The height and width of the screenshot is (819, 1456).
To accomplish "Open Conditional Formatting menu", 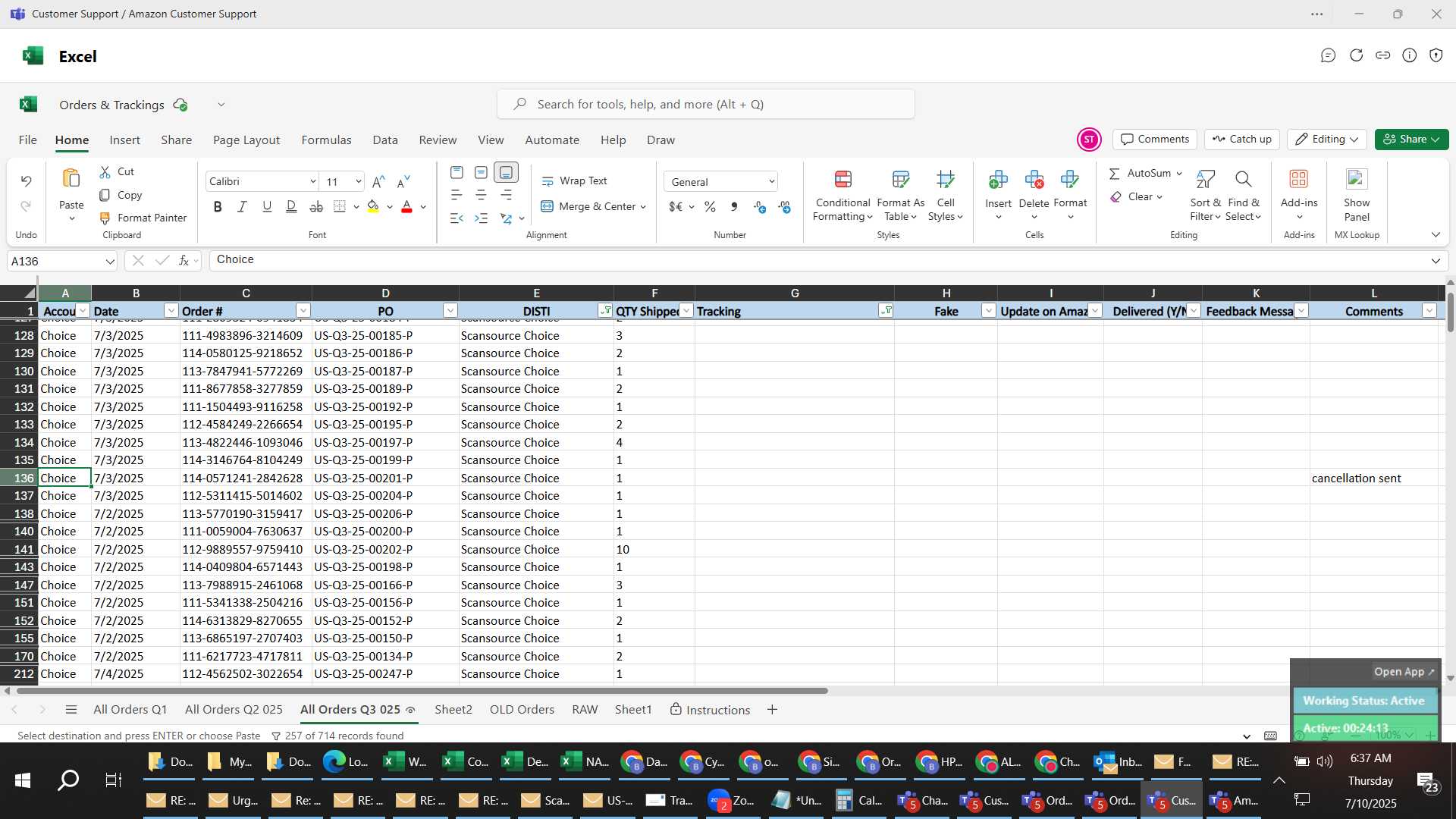I will pos(843,196).
